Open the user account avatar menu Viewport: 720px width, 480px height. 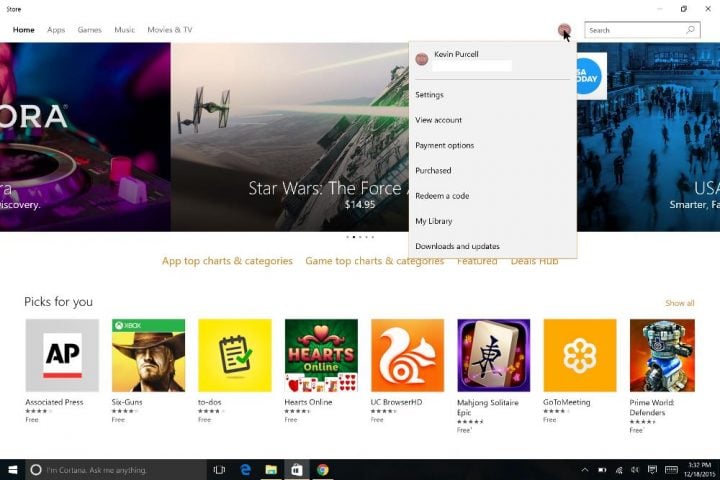564,30
